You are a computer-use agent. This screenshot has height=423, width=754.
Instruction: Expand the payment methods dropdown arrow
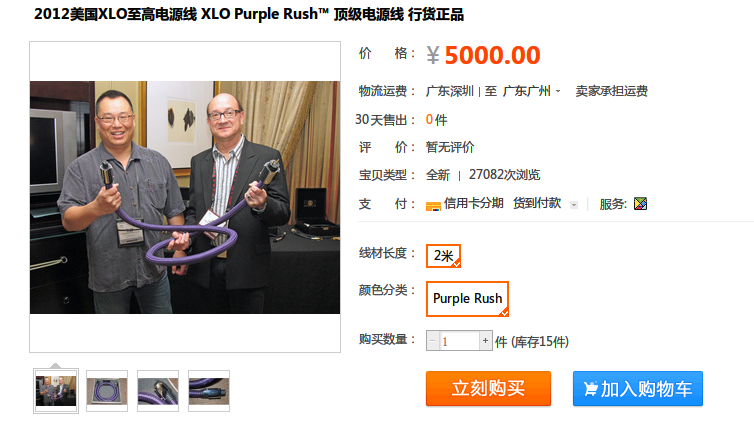[574, 205]
